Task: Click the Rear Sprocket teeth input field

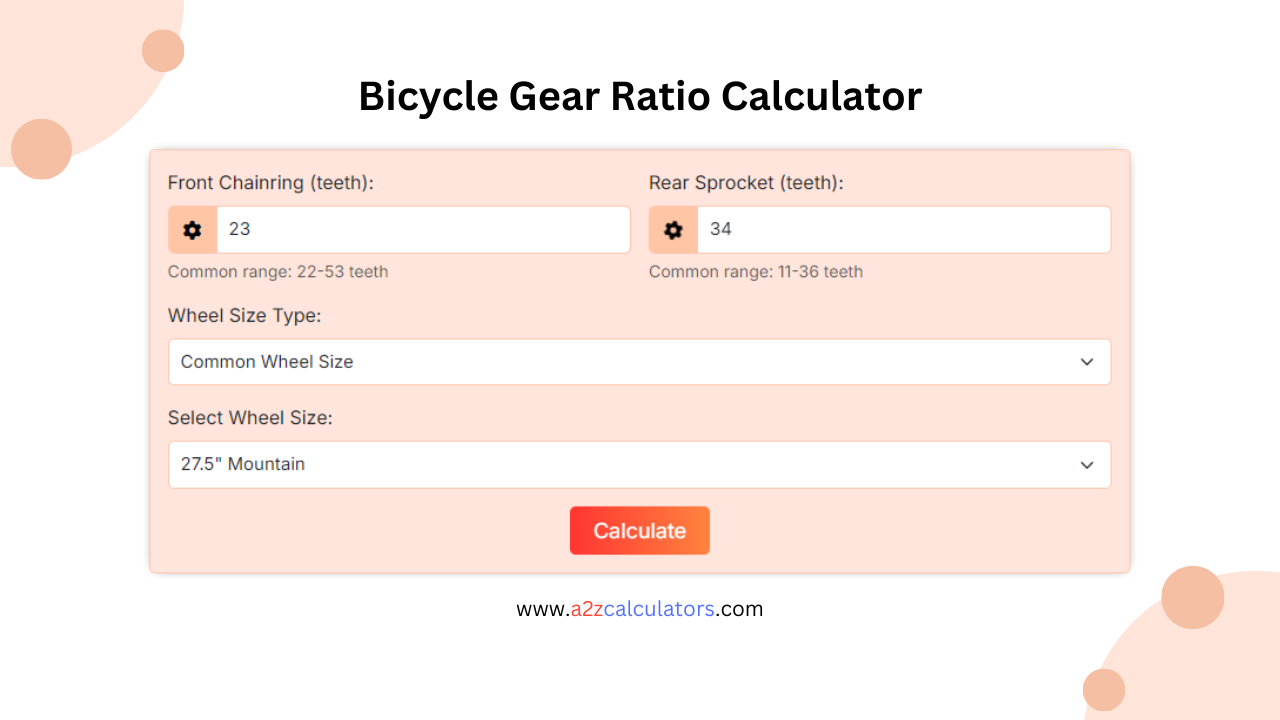Action: 900,229
